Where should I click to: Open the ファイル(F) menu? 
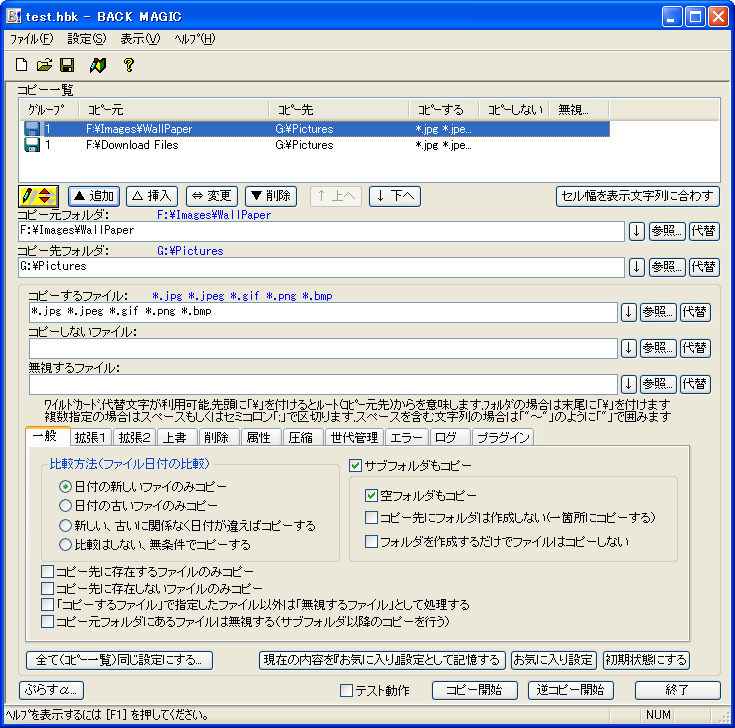click(x=31, y=39)
